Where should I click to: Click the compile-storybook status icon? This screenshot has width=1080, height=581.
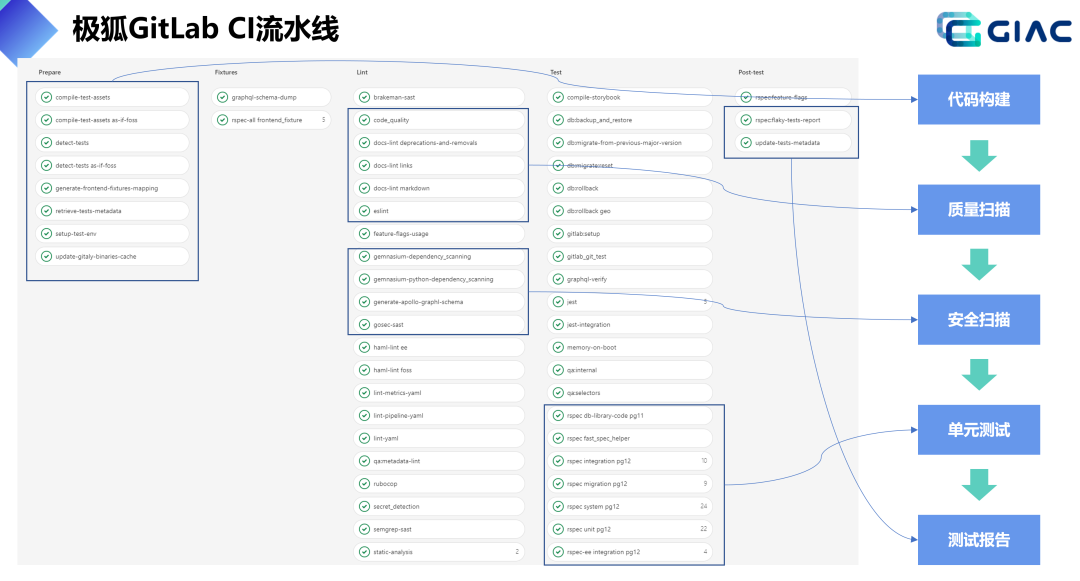[x=558, y=97]
